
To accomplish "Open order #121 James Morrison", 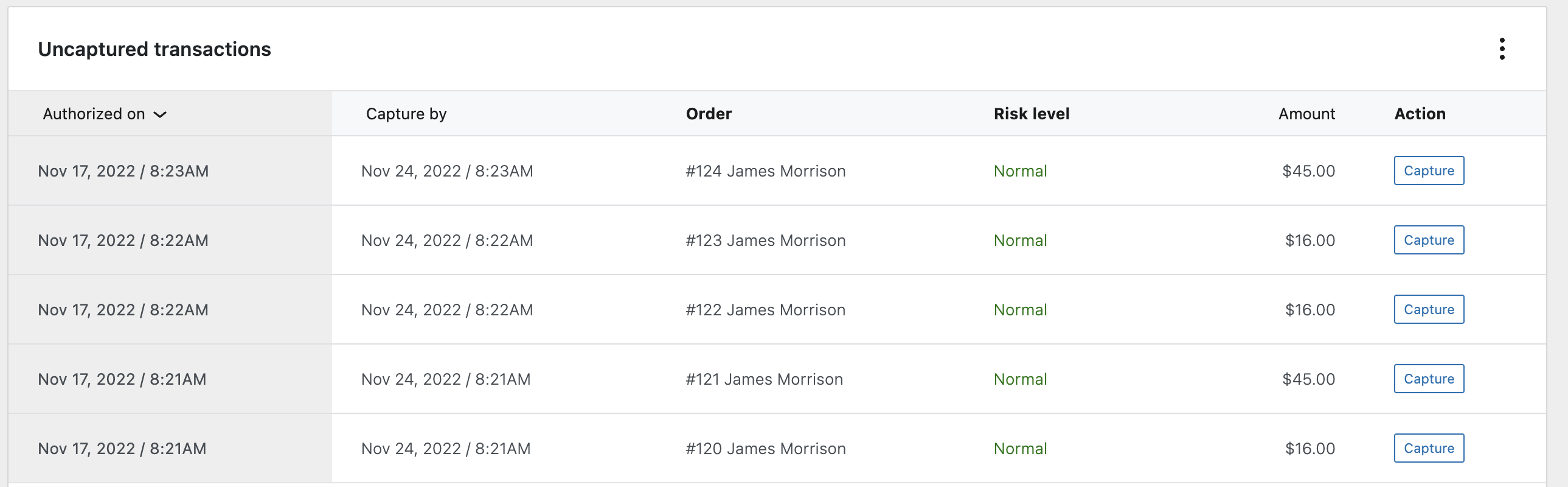I will click(764, 380).
